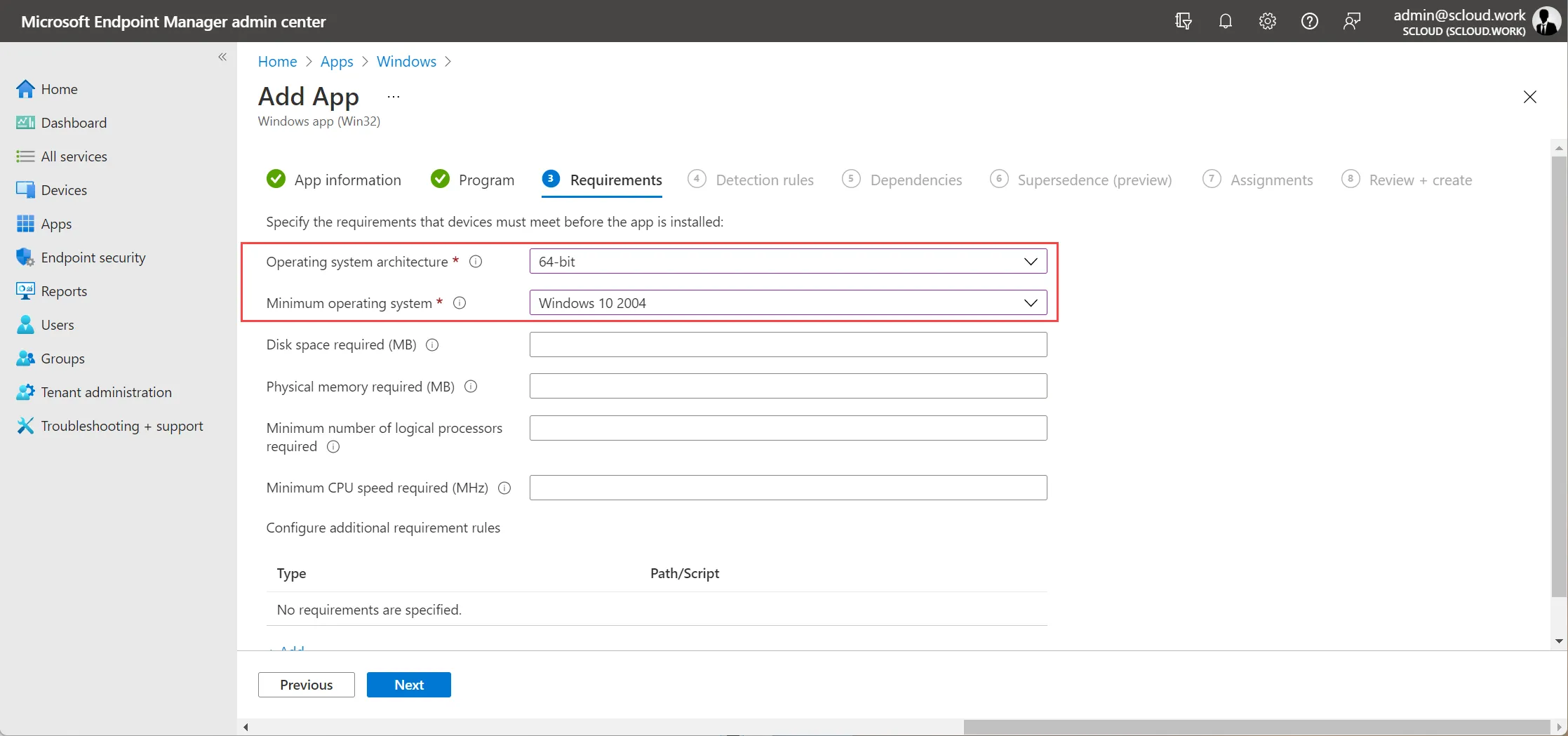Click info icon beside Minimum CPU speed
Viewport: 1568px width, 736px height.
coord(504,488)
